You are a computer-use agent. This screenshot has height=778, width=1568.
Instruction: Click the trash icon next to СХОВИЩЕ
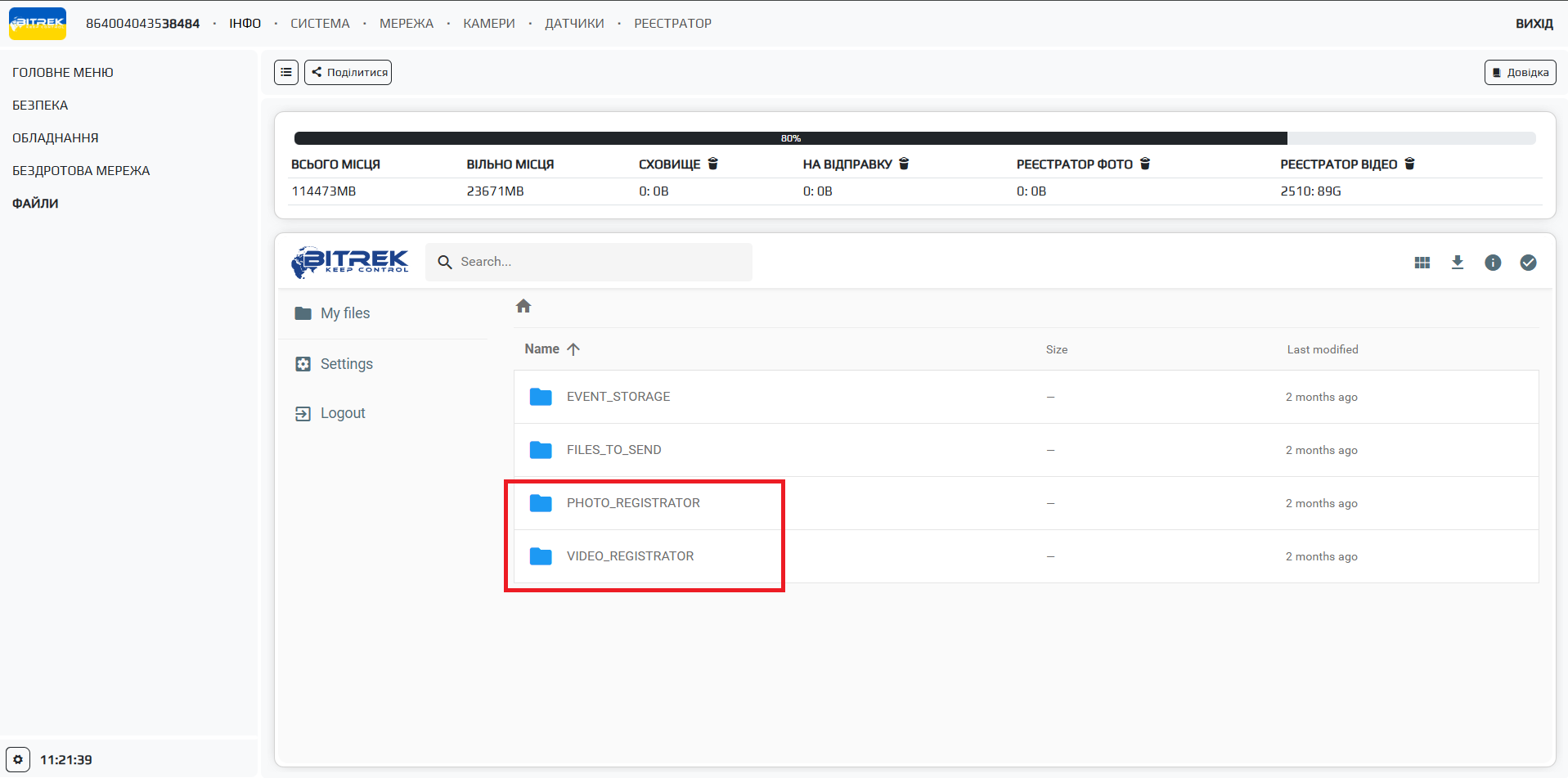pos(712,164)
